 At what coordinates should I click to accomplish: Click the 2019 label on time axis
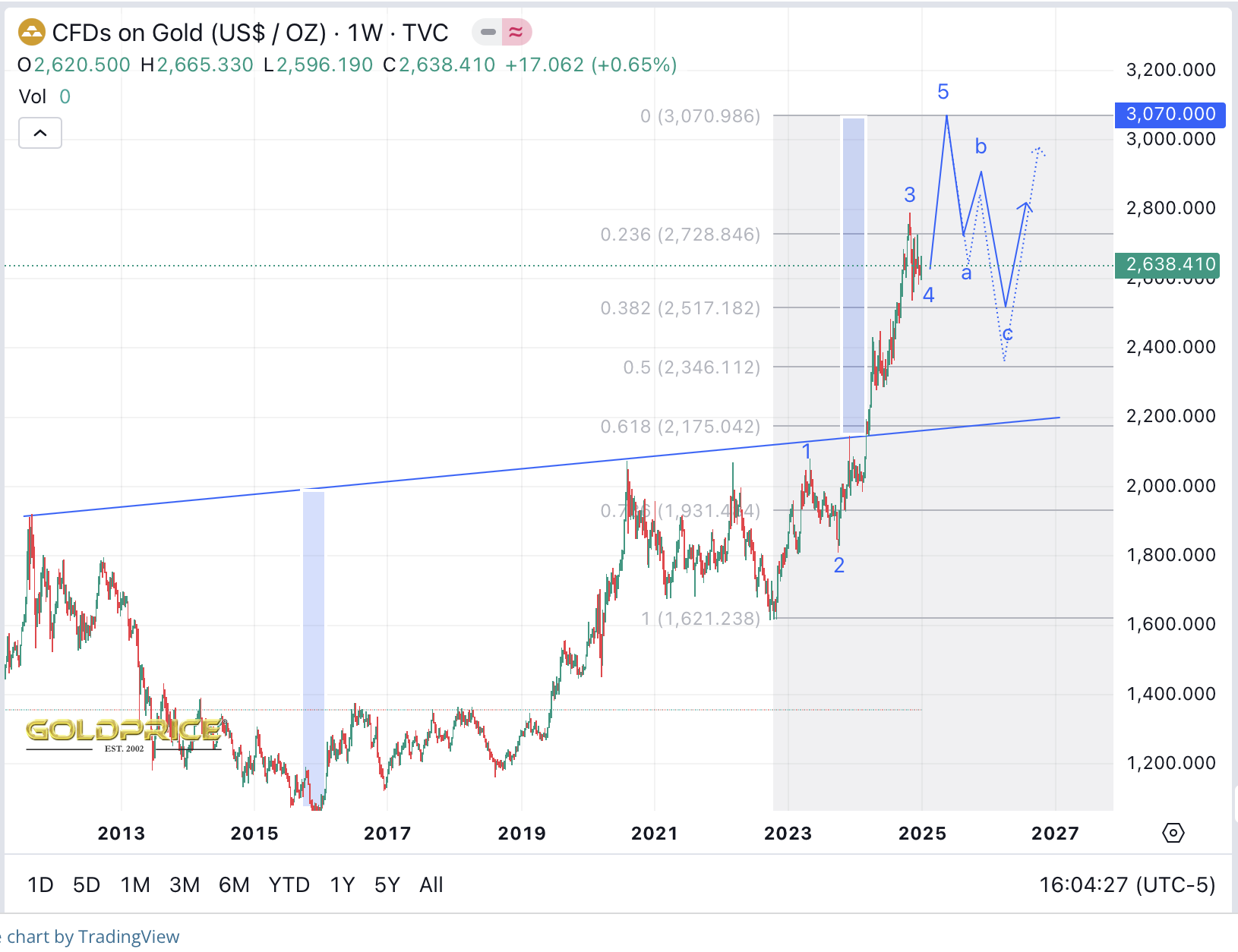[522, 834]
